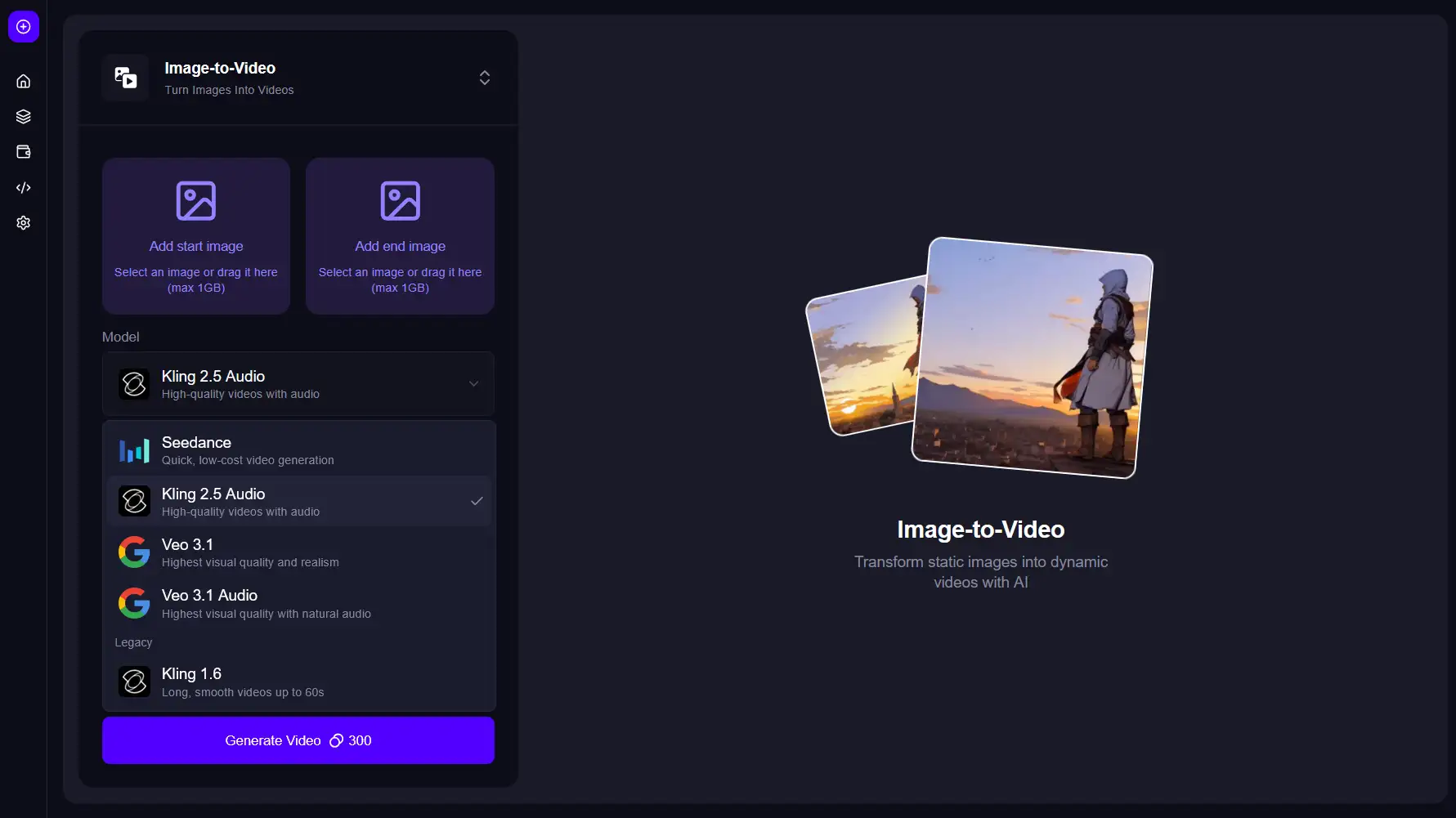
Task: Select the layers/projects icon in sidebar
Action: pos(23,116)
